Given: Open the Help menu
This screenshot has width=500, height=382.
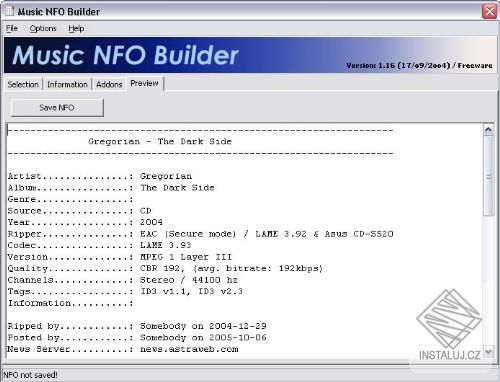Looking at the screenshot, I should (76, 29).
